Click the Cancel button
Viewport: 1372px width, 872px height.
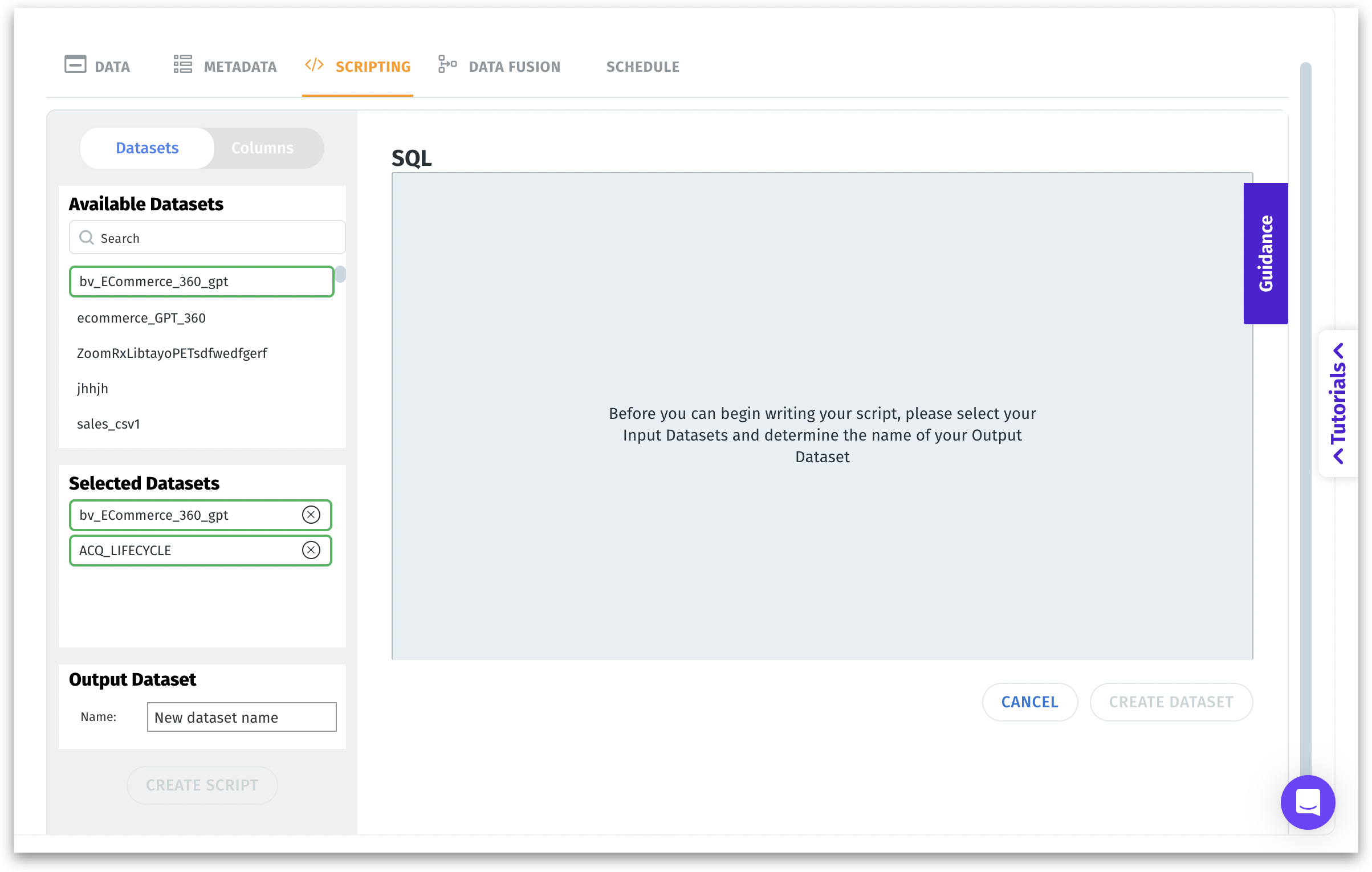pyautogui.click(x=1029, y=702)
